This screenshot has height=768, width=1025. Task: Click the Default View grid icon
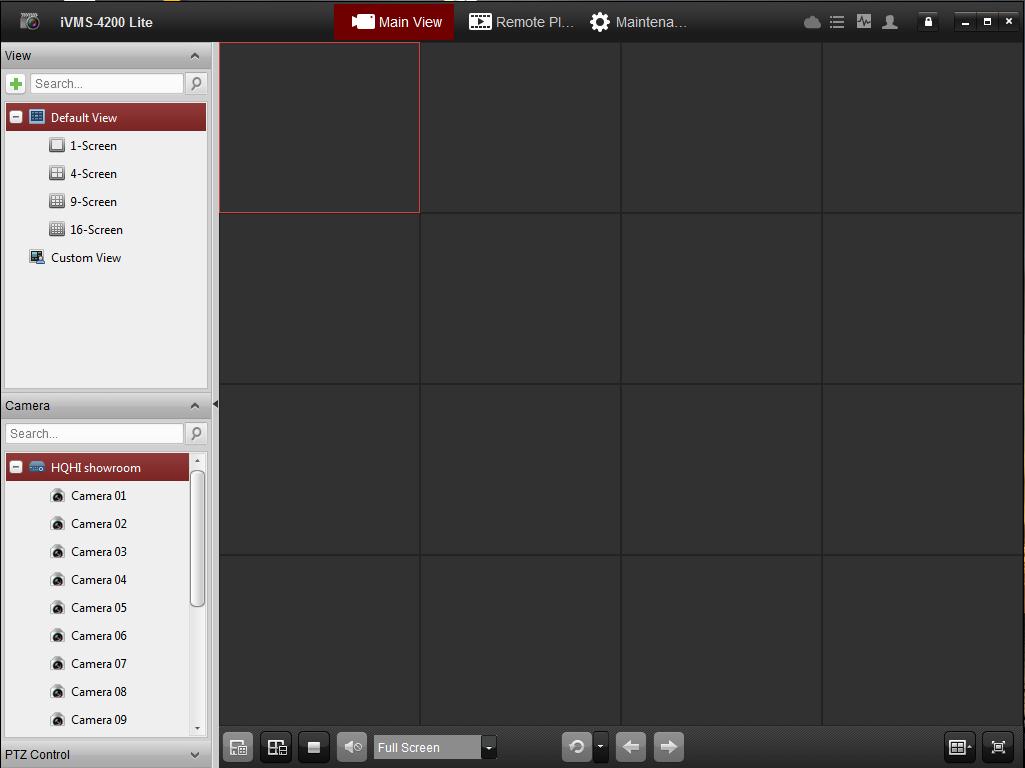coord(37,117)
